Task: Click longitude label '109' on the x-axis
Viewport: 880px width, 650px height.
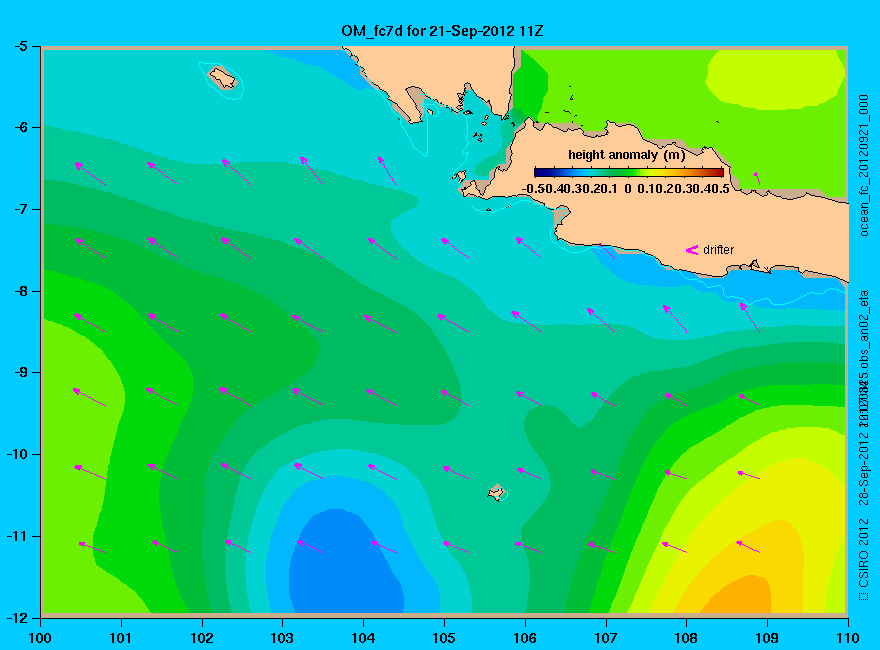Action: [x=767, y=638]
